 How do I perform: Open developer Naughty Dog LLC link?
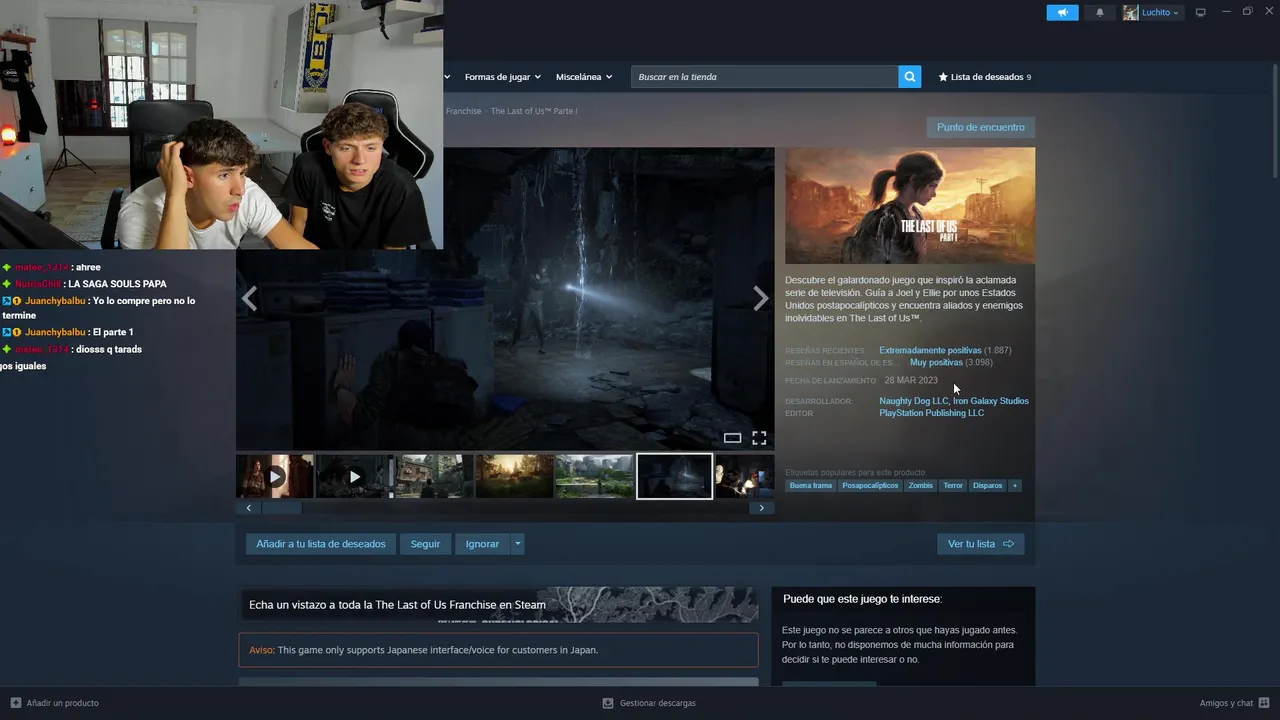913,401
